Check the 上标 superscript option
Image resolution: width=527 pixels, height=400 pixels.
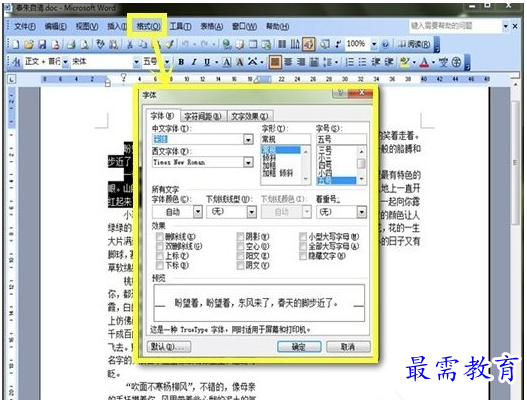coord(160,256)
